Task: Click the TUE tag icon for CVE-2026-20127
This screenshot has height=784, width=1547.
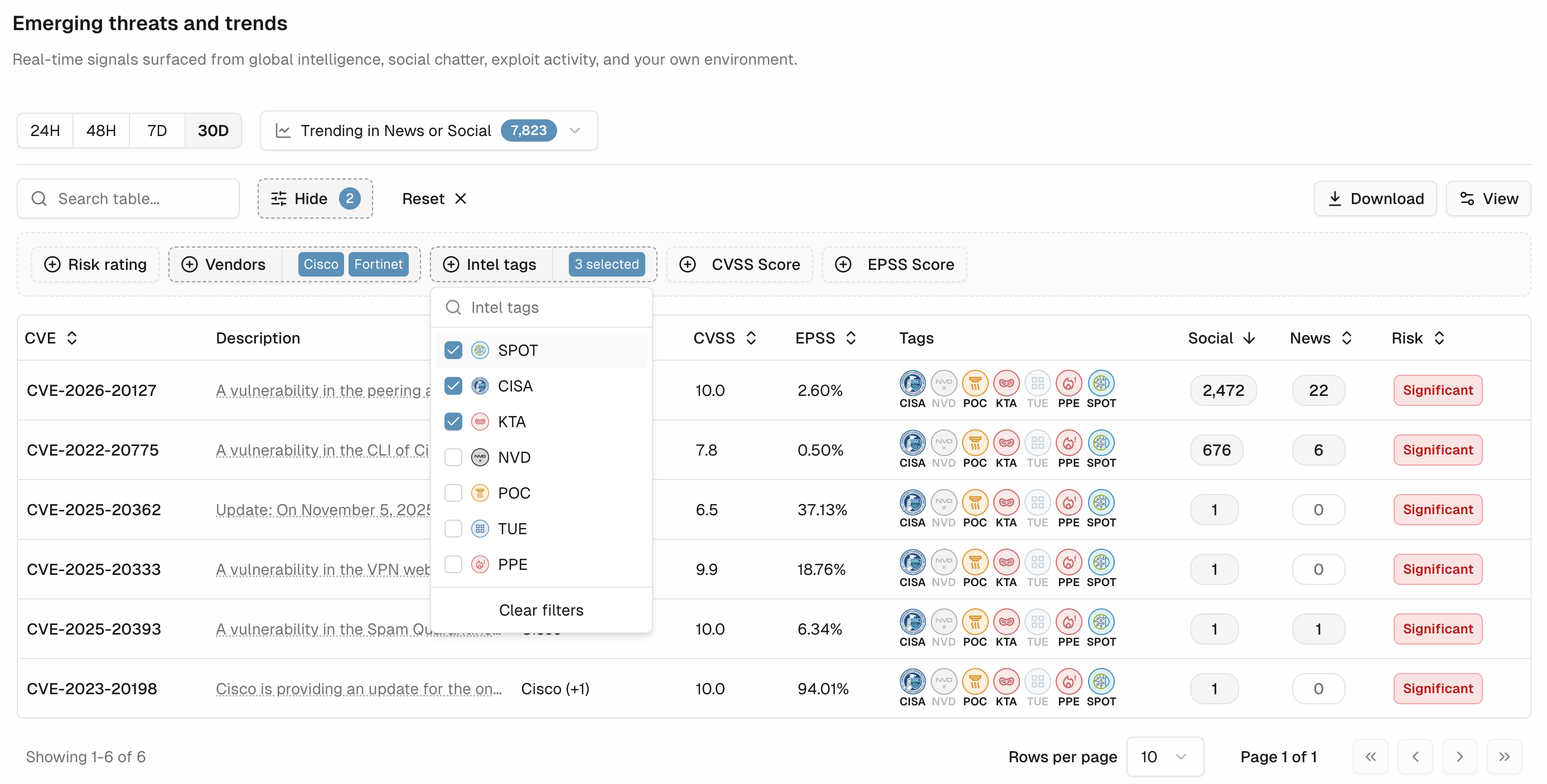Action: [1037, 383]
